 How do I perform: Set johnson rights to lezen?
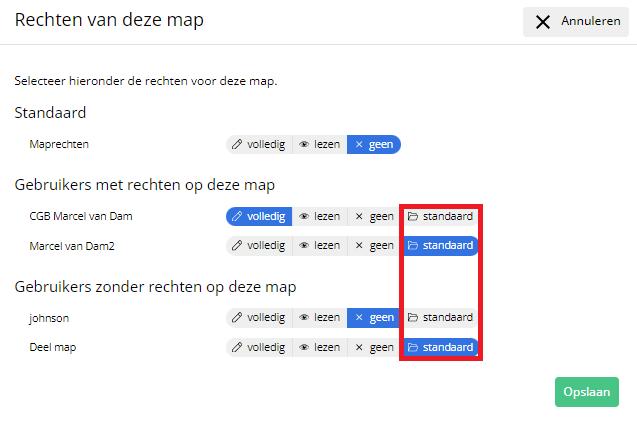[320, 318]
